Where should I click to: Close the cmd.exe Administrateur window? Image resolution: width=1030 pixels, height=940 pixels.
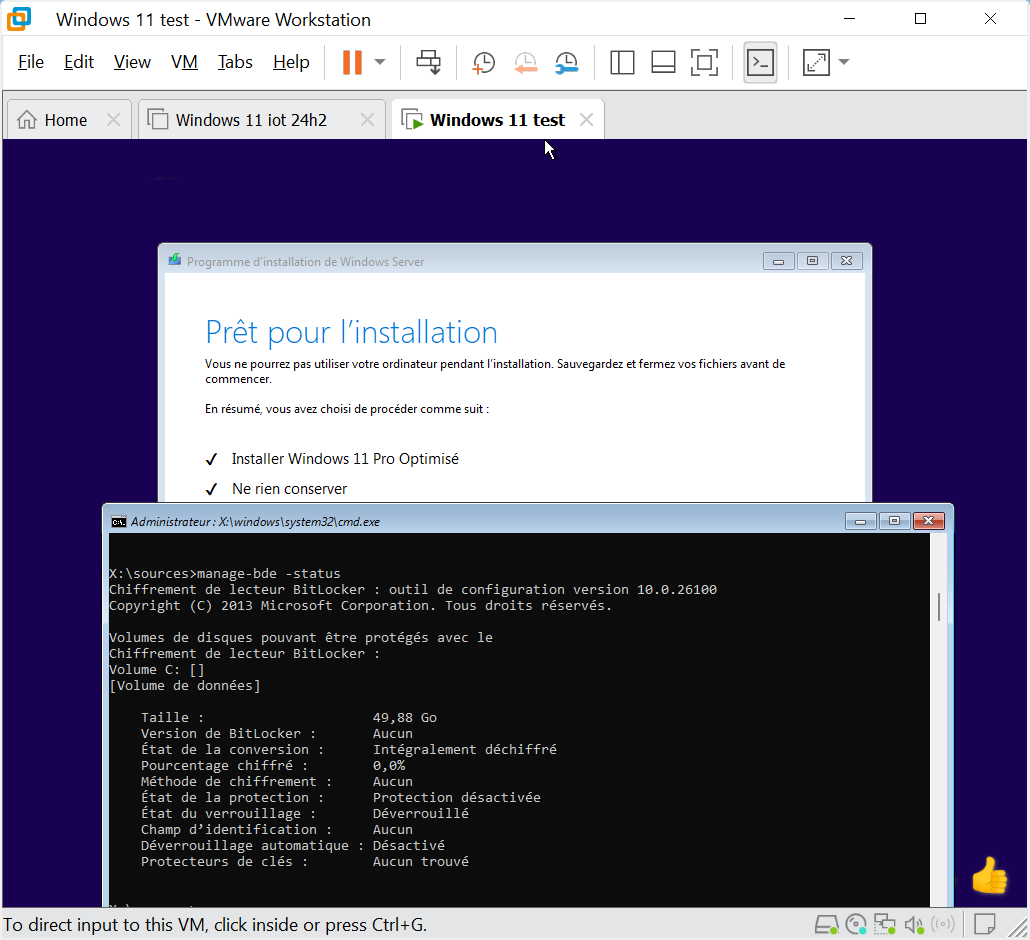point(928,522)
